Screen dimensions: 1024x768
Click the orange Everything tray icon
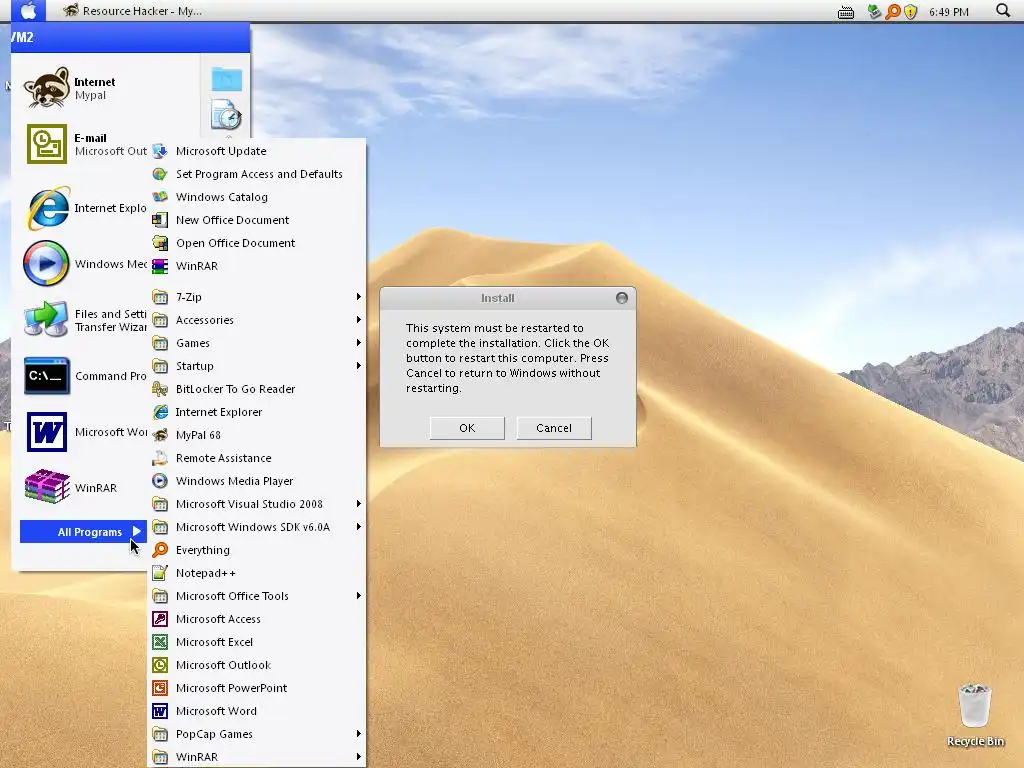pos(893,11)
